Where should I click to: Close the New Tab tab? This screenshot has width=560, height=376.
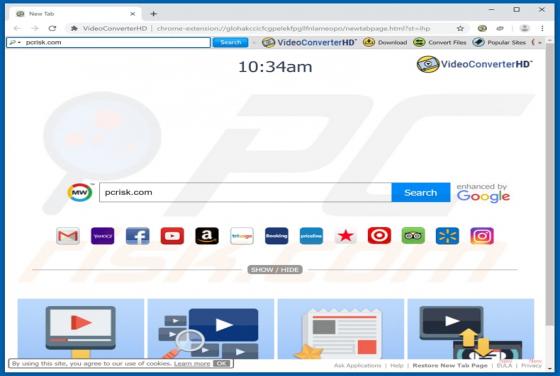click(132, 14)
